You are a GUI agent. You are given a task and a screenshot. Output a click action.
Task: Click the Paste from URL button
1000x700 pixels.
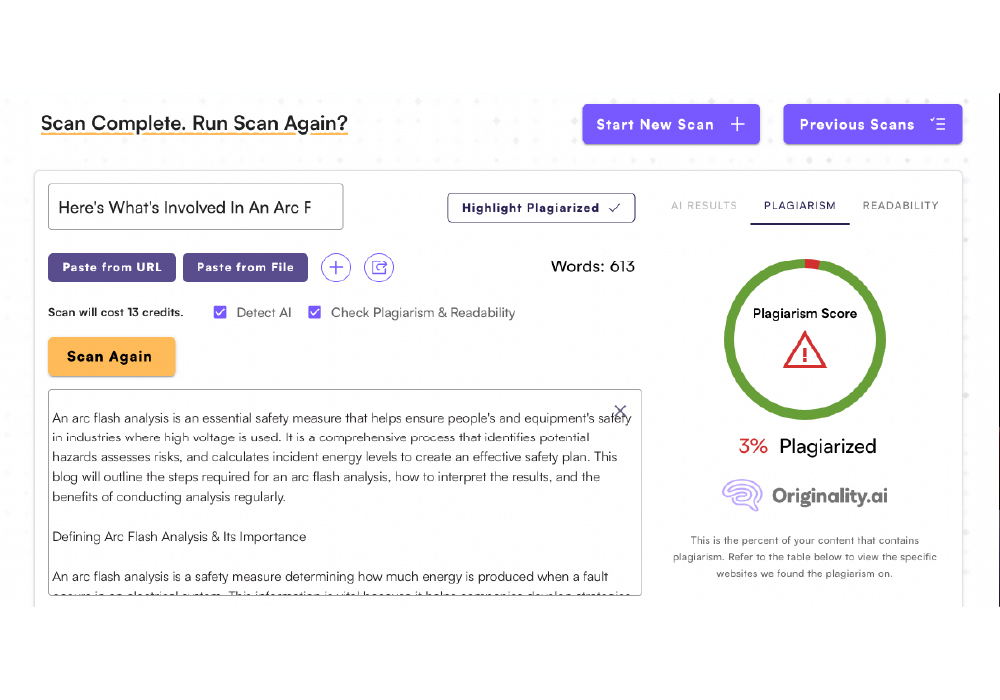pyautogui.click(x=112, y=267)
